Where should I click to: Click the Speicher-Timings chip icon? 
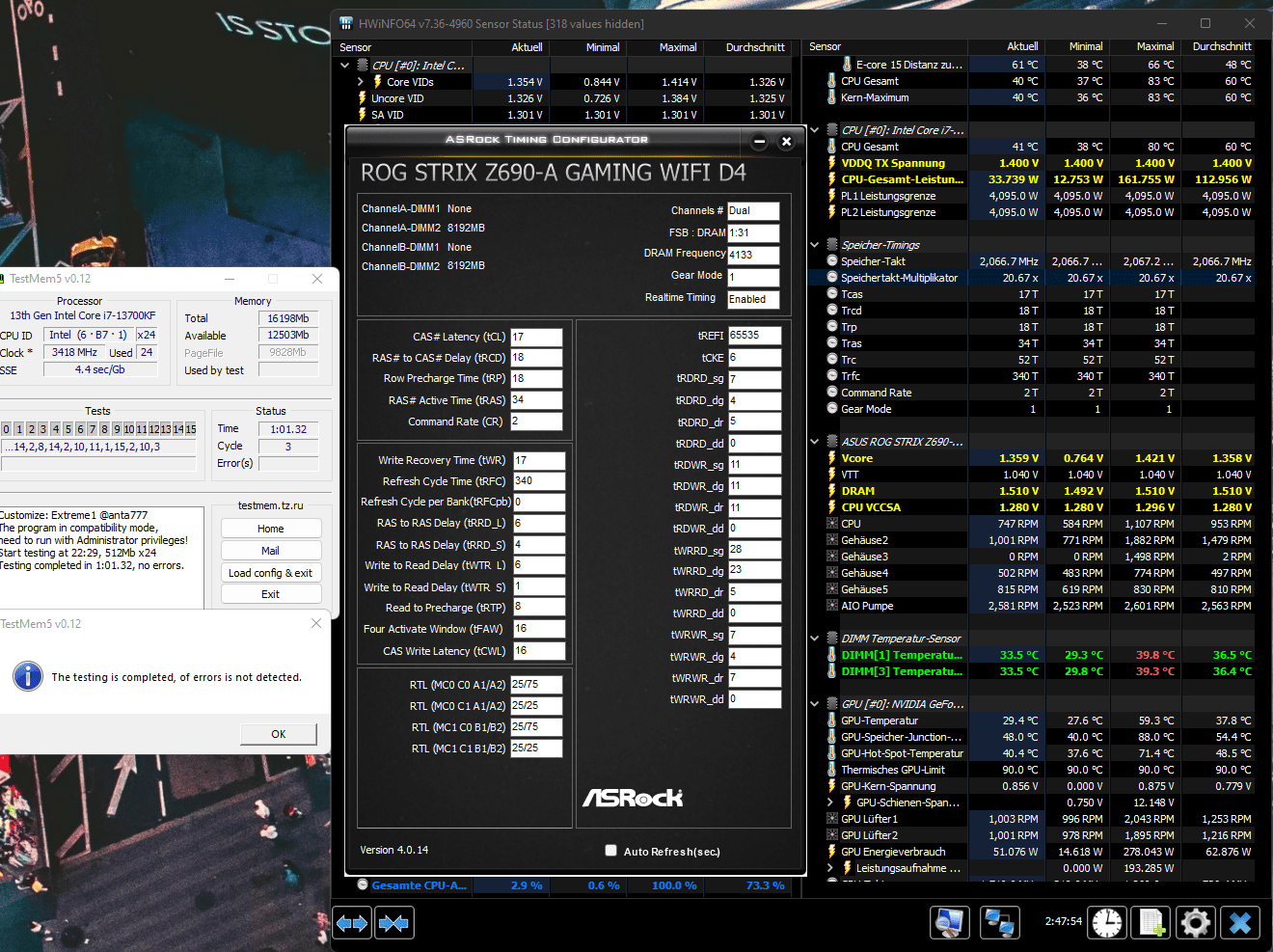coord(831,245)
